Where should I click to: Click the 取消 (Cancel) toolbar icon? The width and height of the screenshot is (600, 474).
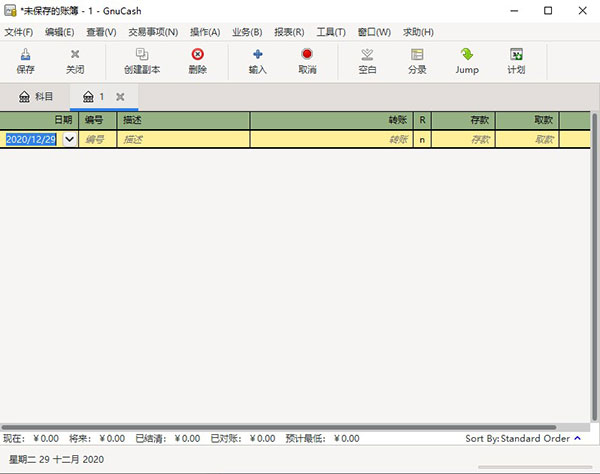(x=307, y=56)
